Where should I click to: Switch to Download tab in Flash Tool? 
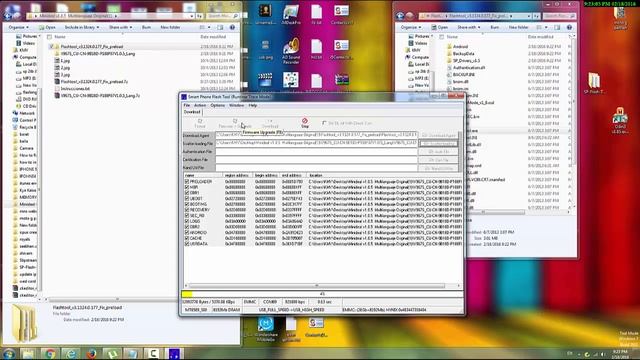[192, 112]
